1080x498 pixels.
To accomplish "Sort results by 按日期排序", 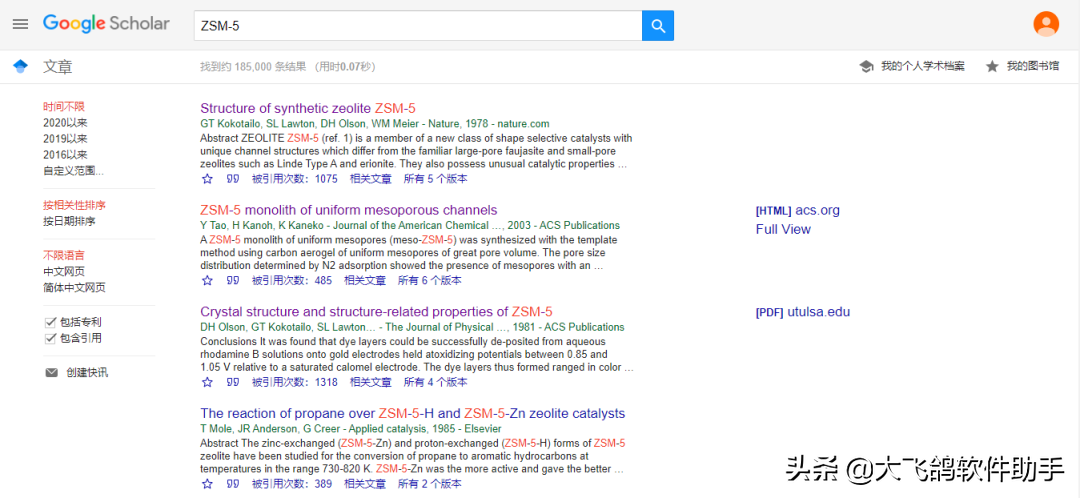I will [70, 221].
